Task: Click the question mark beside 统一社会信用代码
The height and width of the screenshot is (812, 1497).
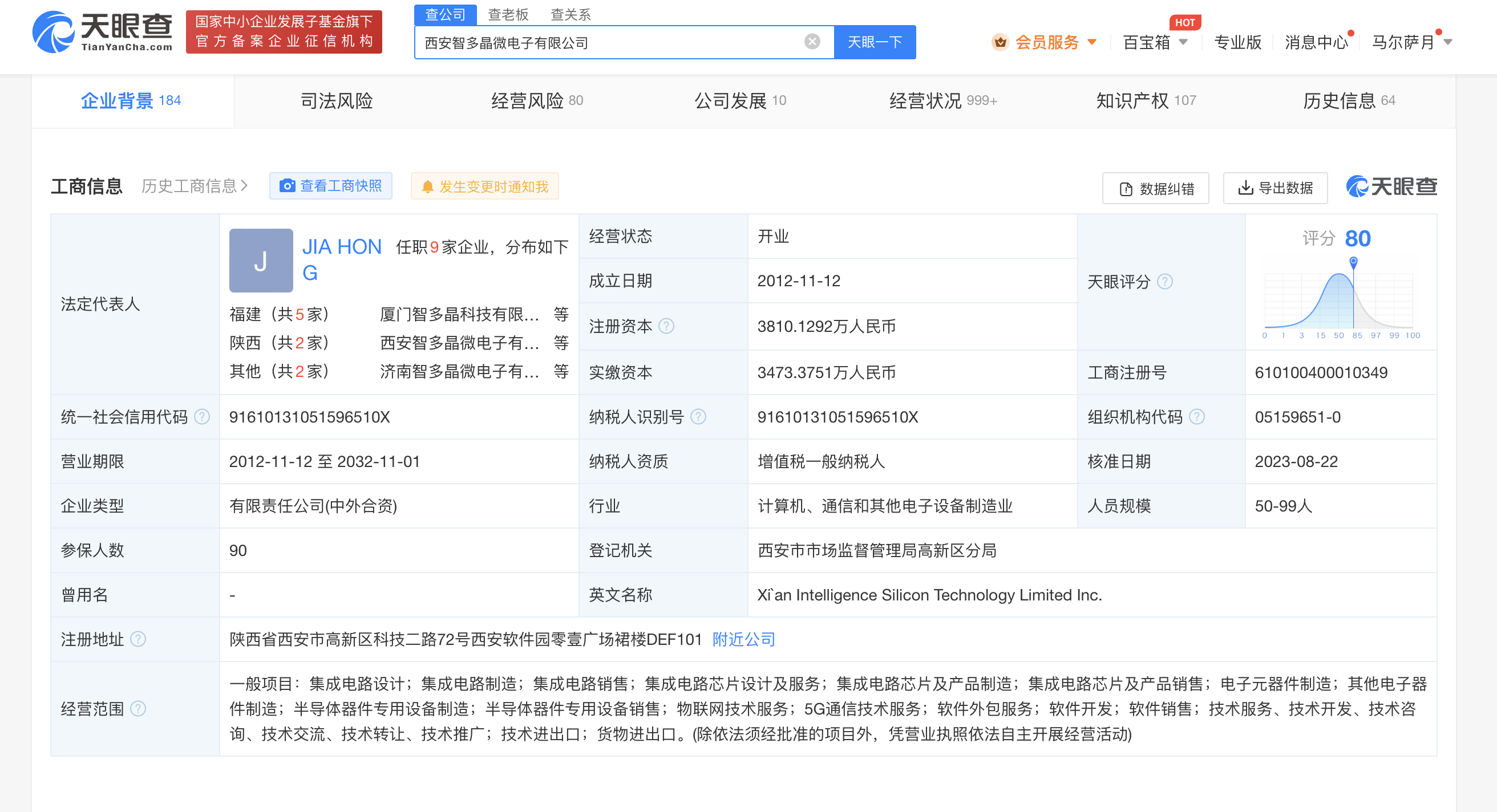Action: coord(201,416)
